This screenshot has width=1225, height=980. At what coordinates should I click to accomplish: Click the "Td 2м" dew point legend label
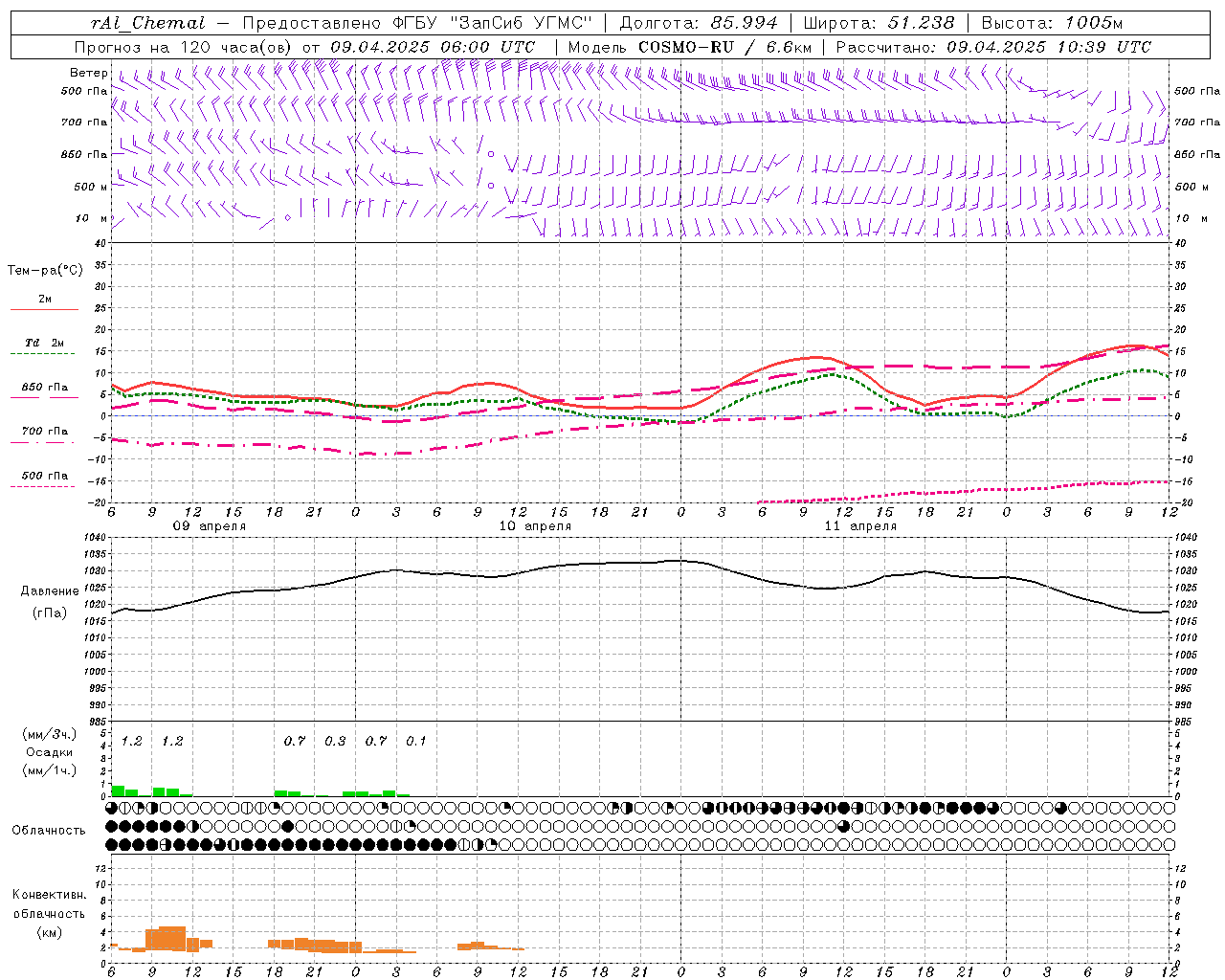(45, 343)
